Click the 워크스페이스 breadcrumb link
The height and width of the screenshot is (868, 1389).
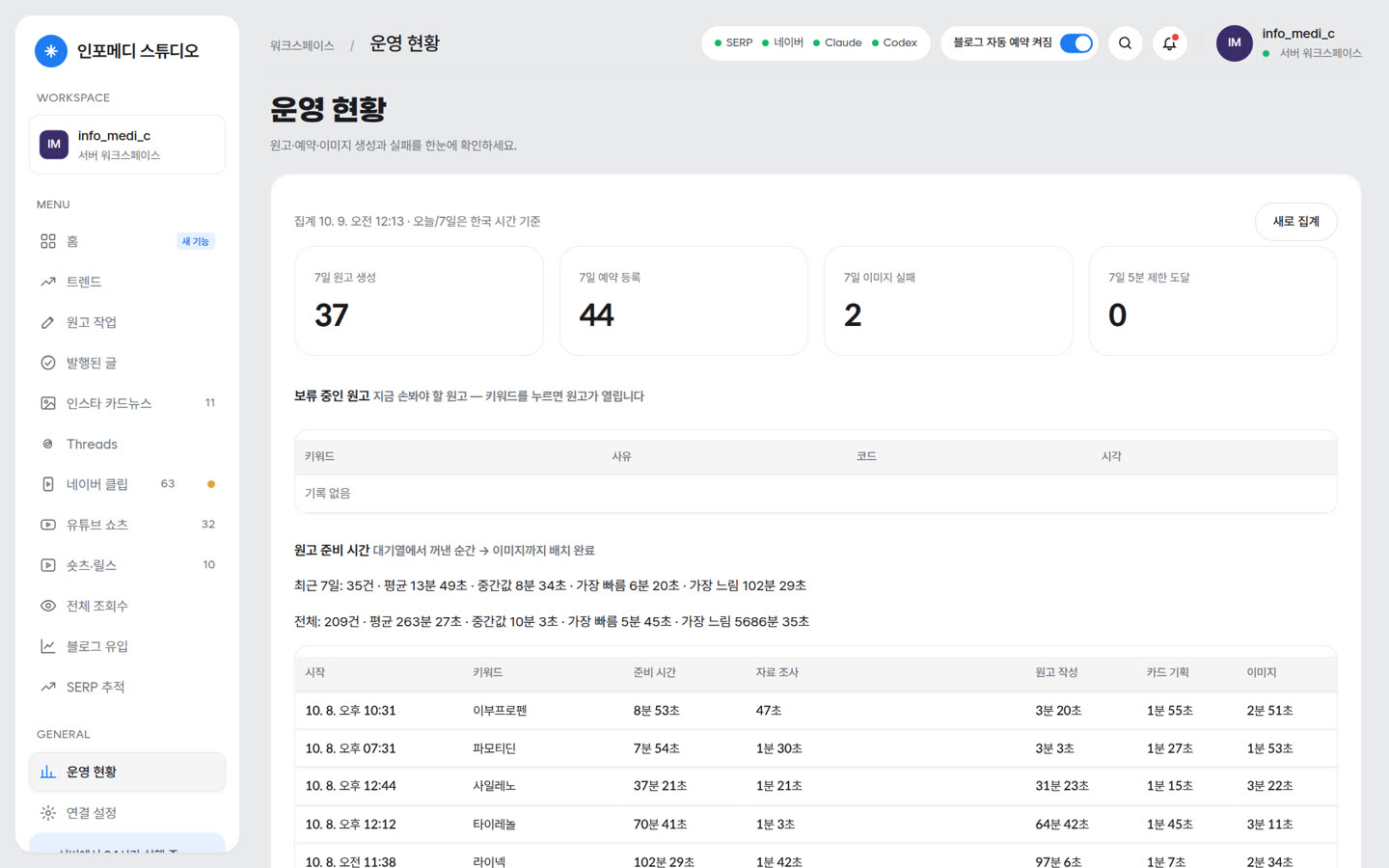(x=302, y=45)
